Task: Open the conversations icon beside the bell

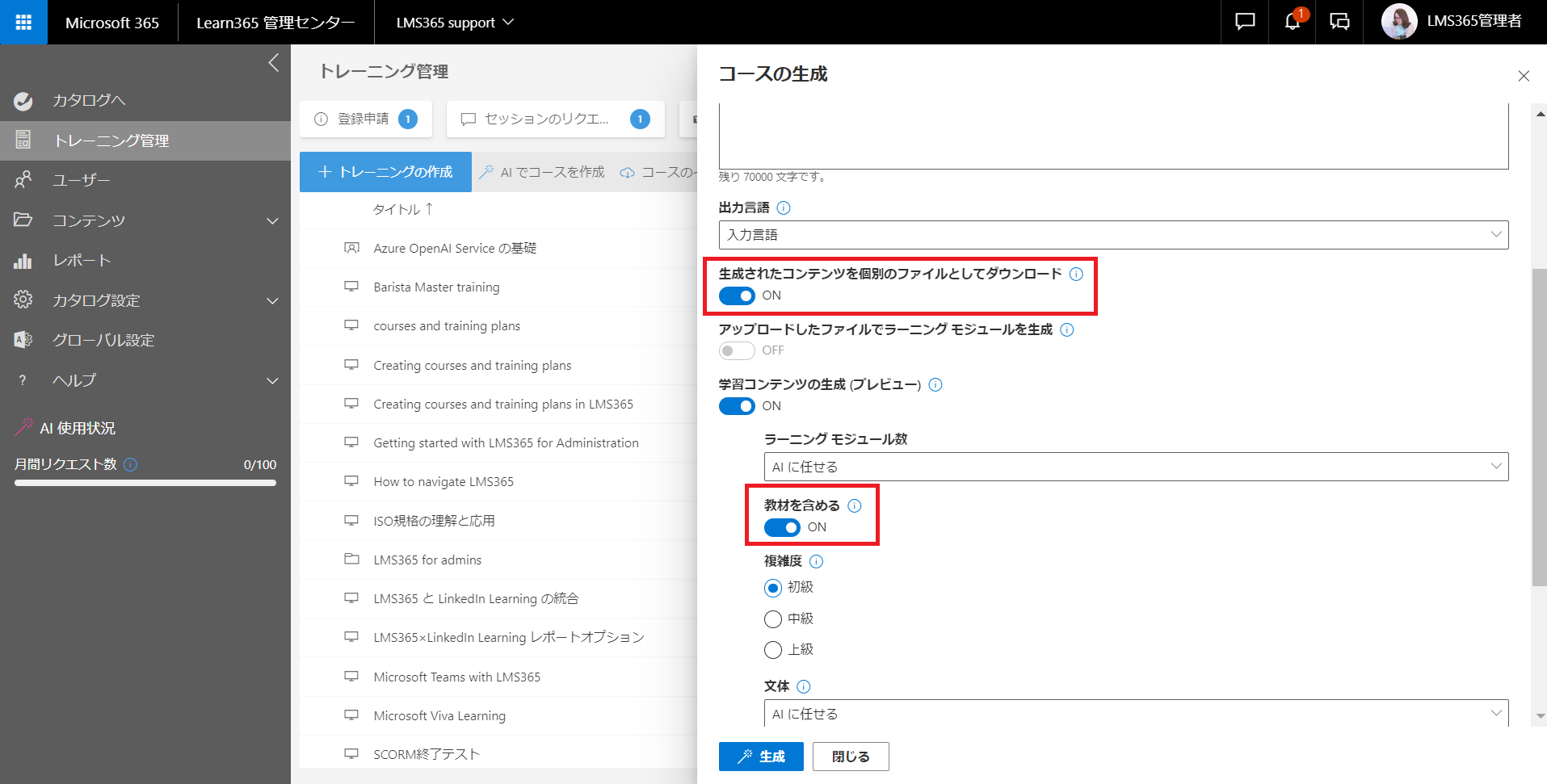Action: (1339, 22)
